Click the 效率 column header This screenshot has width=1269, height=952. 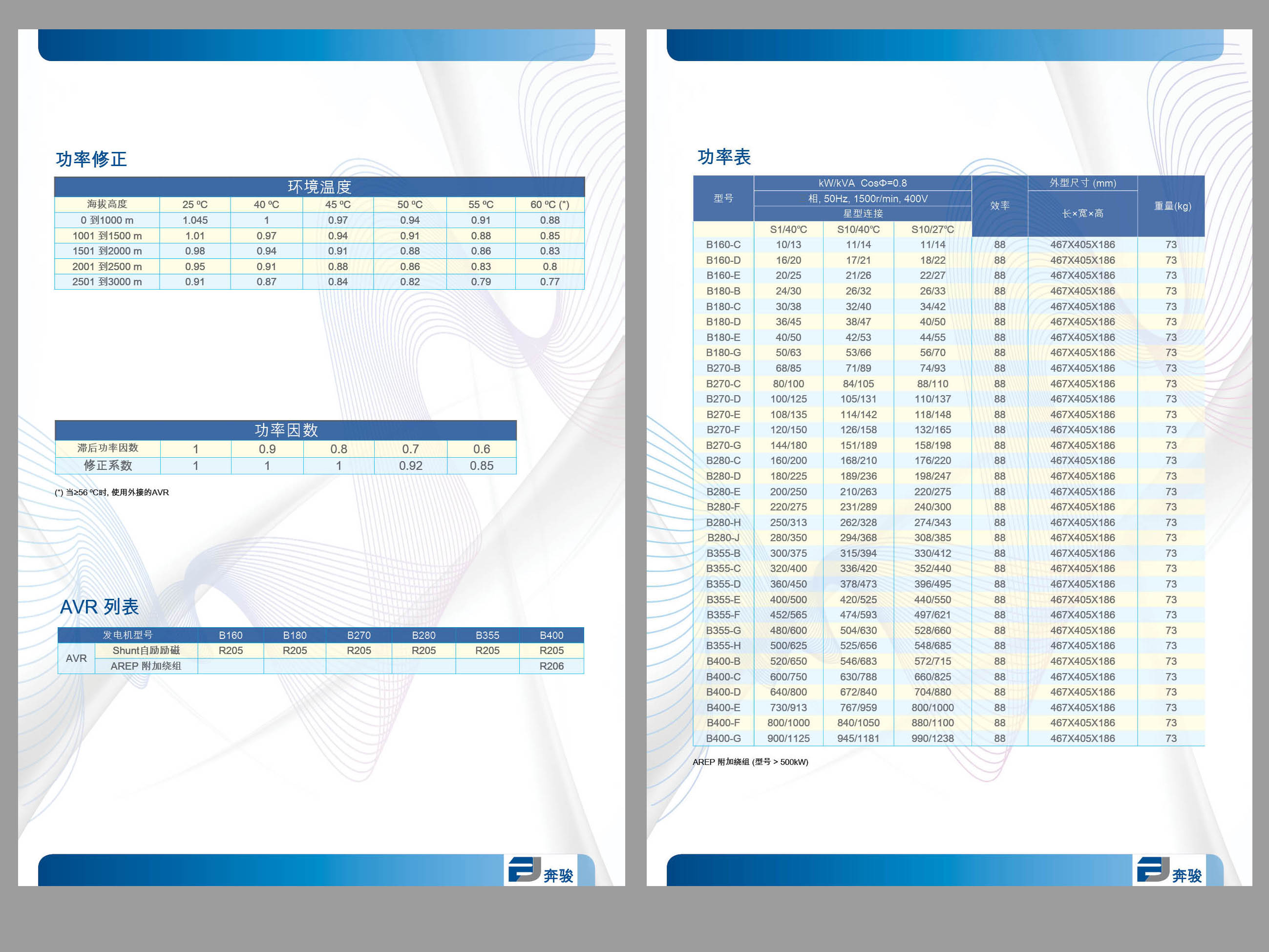[999, 206]
